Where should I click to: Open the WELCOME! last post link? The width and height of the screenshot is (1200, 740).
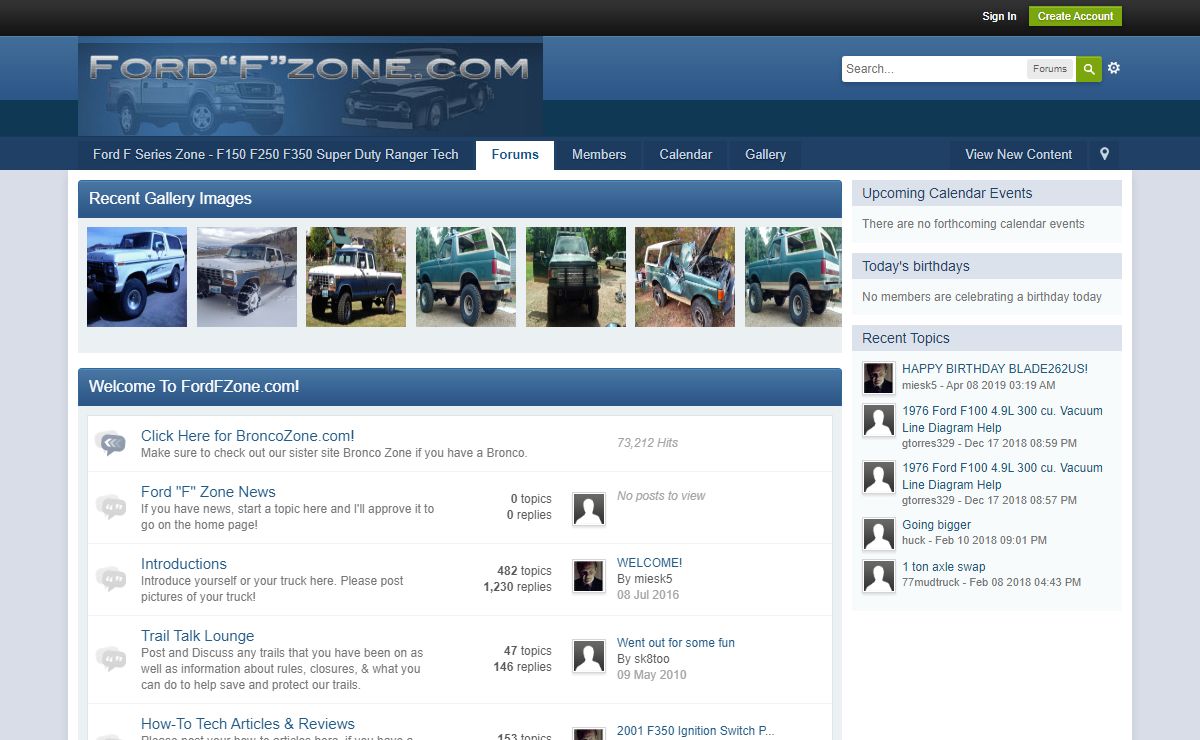pyautogui.click(x=650, y=563)
